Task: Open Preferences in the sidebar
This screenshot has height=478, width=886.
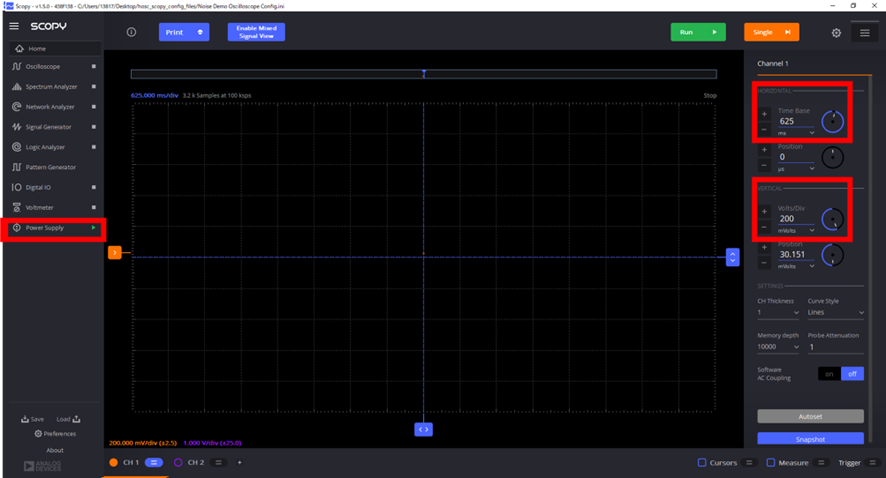Action: coord(55,434)
